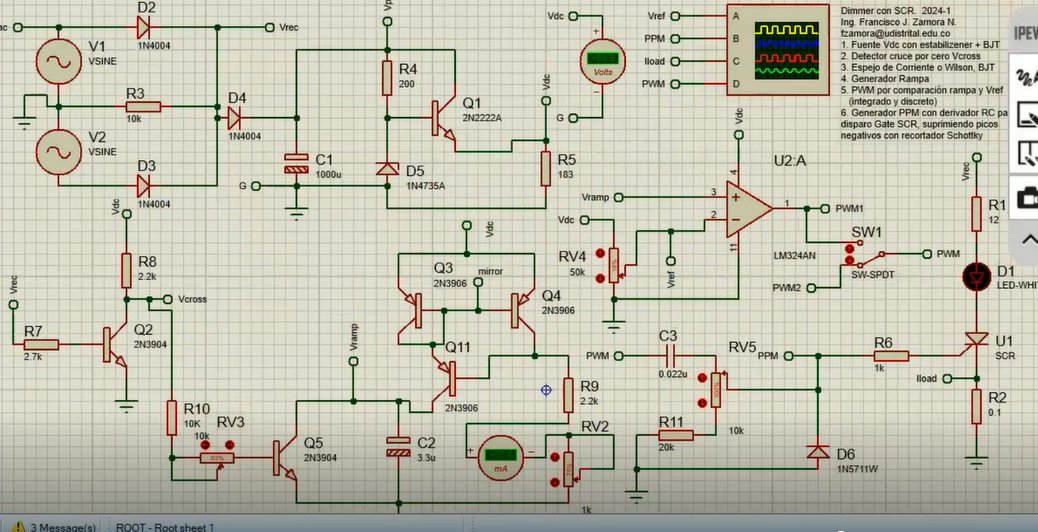
Task: Select the V2 VSINE source symbol
Action: coord(58,152)
